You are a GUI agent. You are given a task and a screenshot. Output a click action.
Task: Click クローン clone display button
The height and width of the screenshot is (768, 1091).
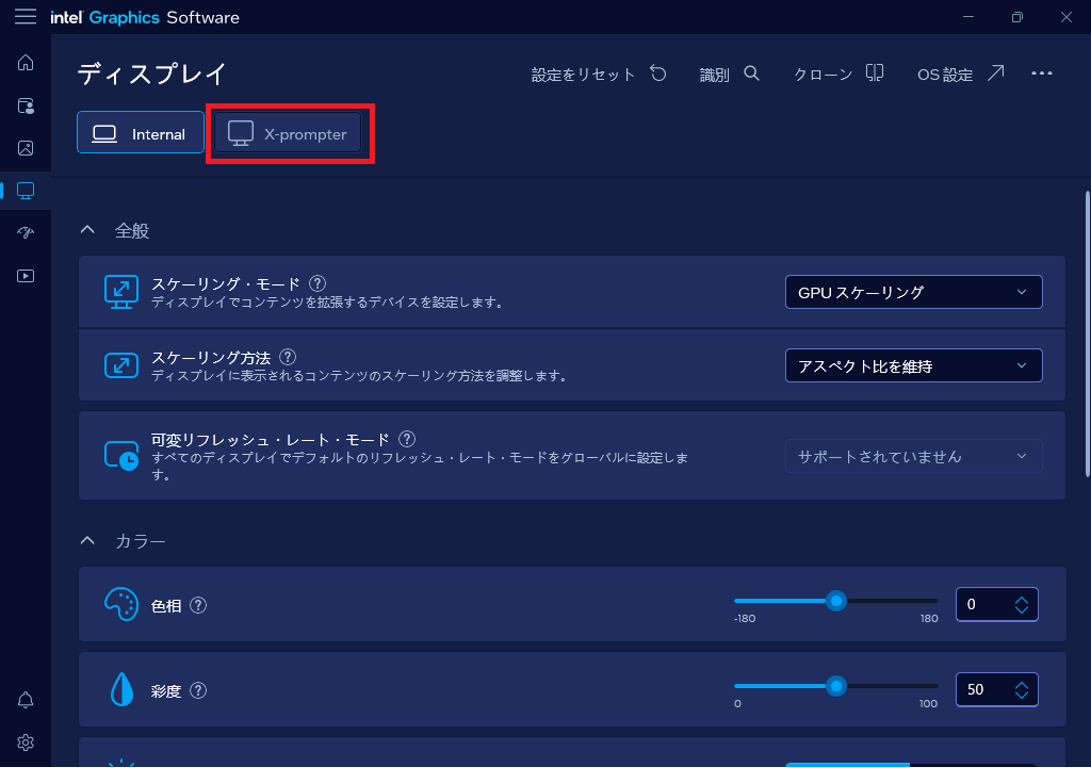[838, 74]
